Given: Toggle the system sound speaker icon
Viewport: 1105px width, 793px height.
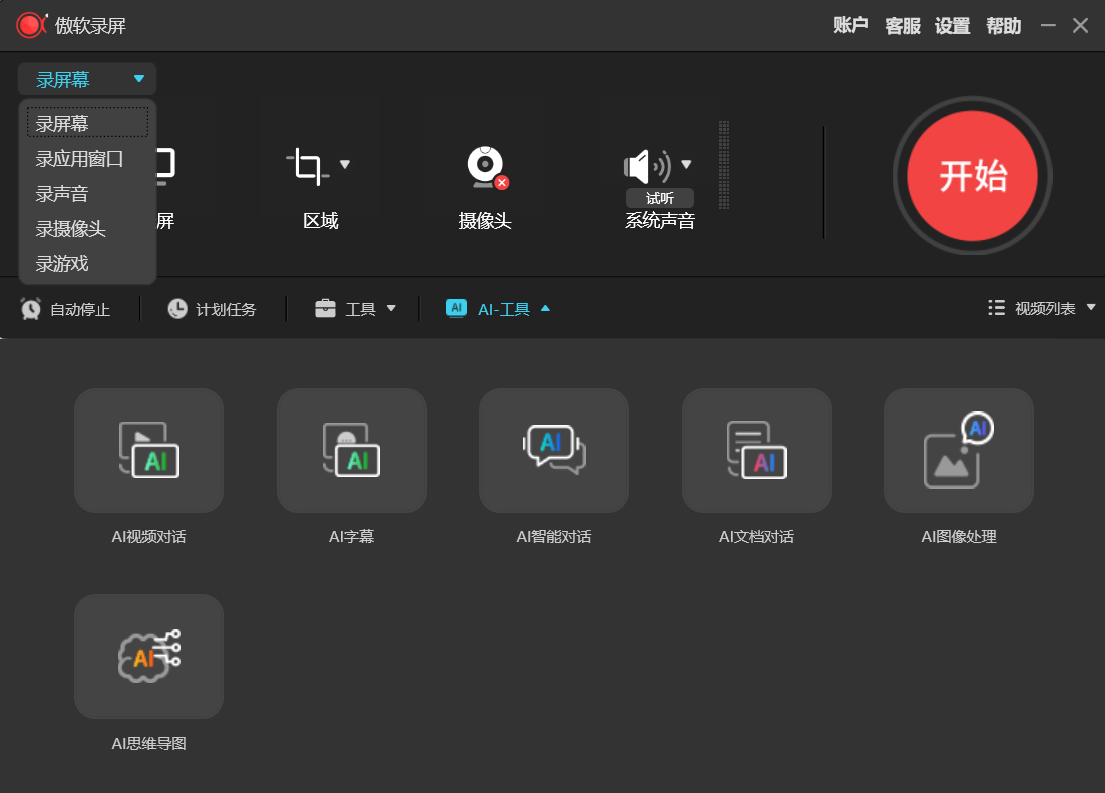Looking at the screenshot, I should coord(647,167).
